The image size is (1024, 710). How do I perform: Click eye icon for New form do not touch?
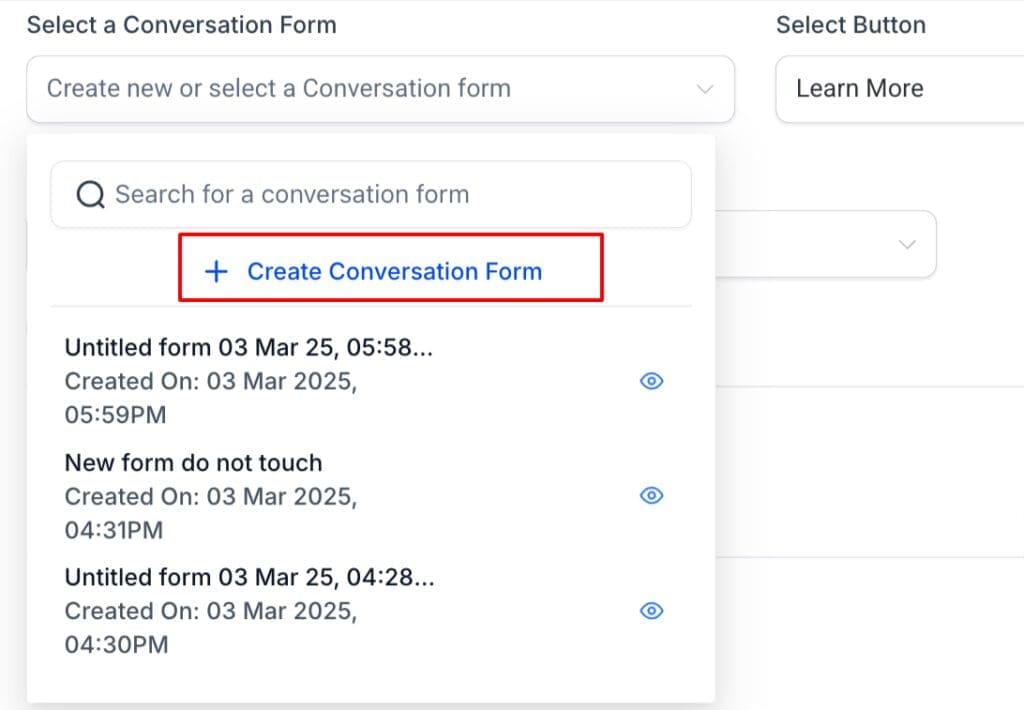[x=651, y=496]
